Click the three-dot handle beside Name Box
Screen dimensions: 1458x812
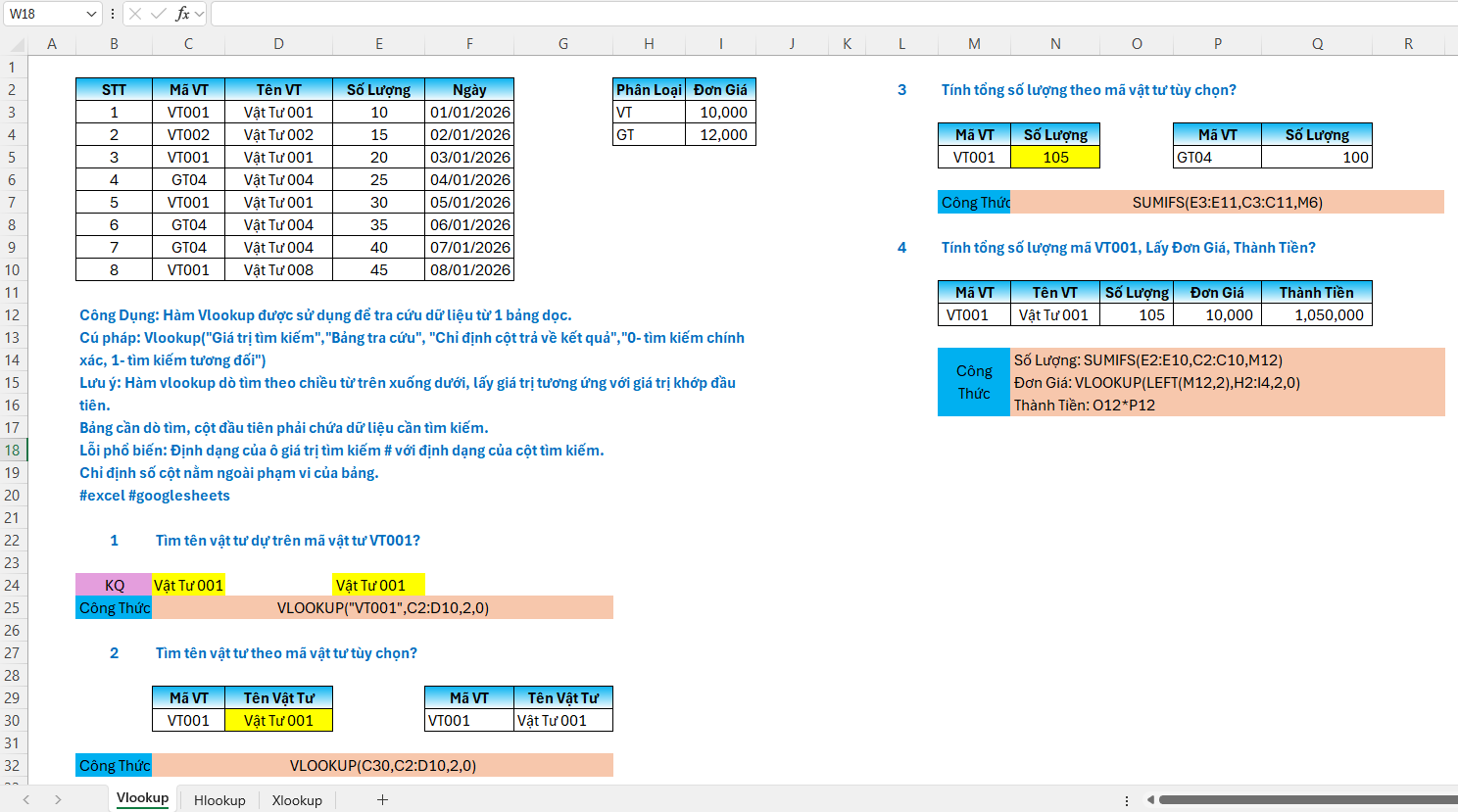[113, 14]
